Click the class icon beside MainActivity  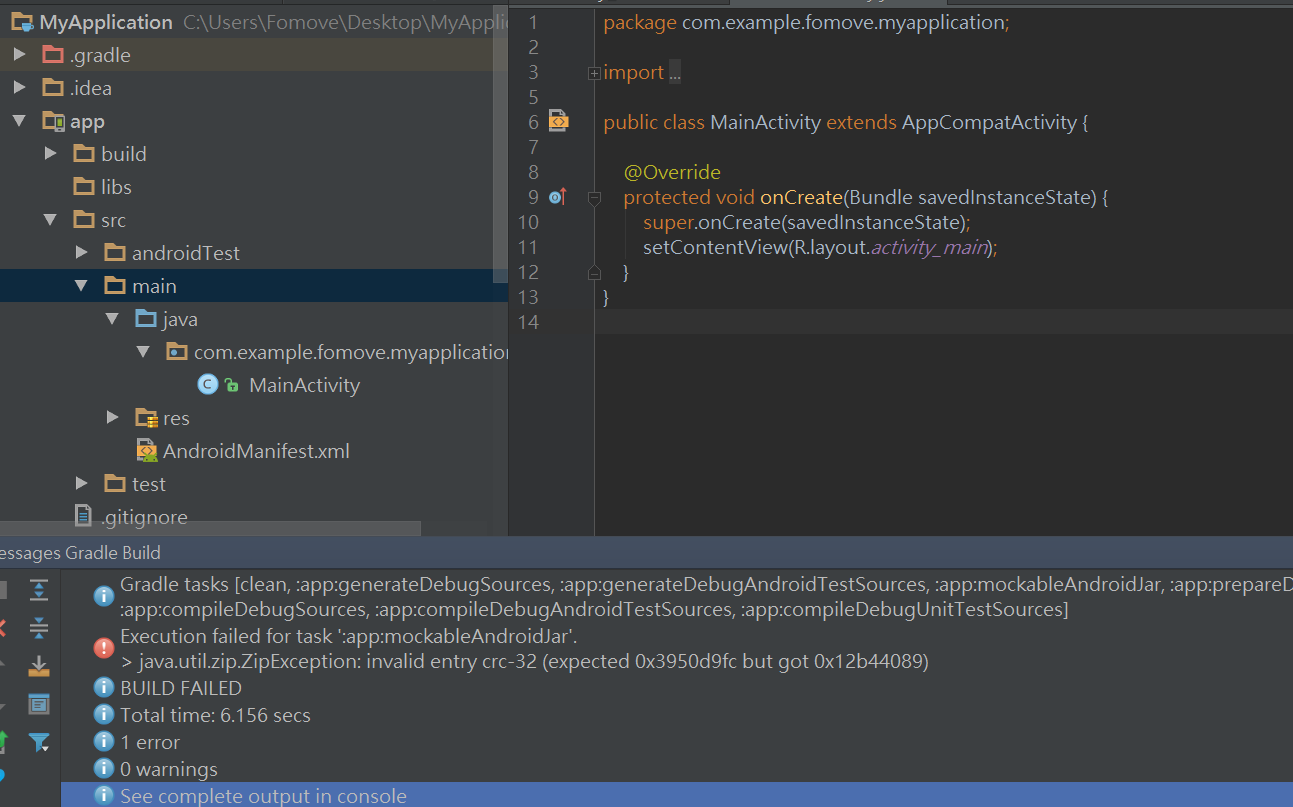208,385
